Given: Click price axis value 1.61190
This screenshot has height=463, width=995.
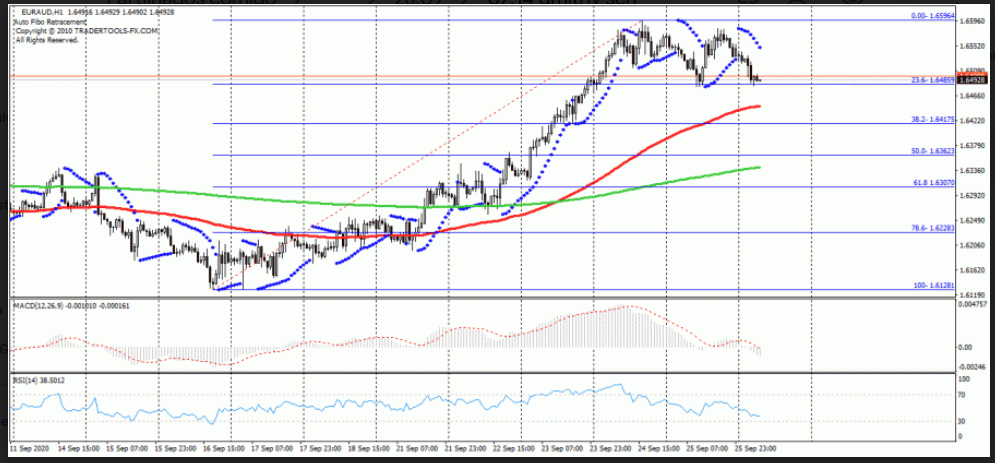Looking at the screenshot, I should 972,295.
